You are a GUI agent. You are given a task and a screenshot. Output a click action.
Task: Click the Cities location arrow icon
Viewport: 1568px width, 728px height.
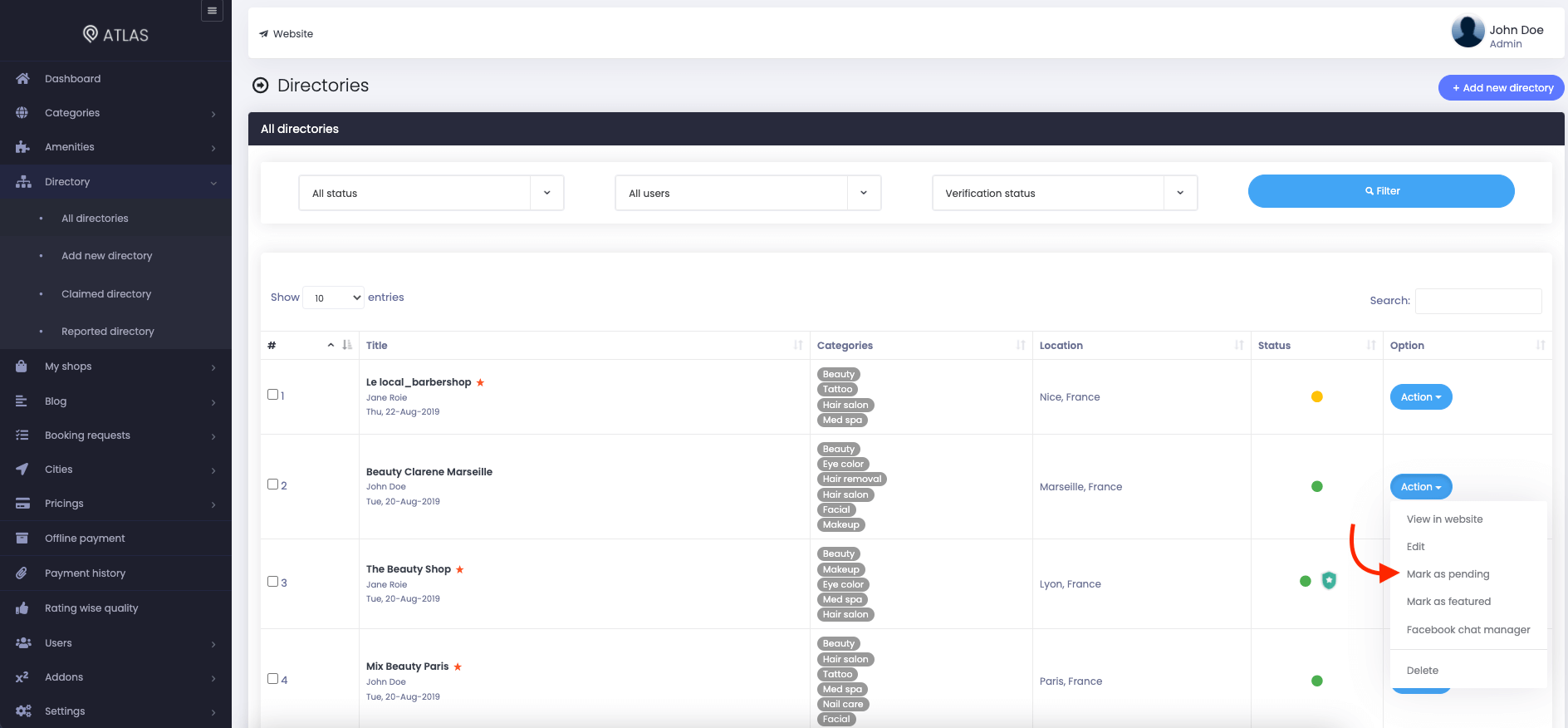point(22,470)
